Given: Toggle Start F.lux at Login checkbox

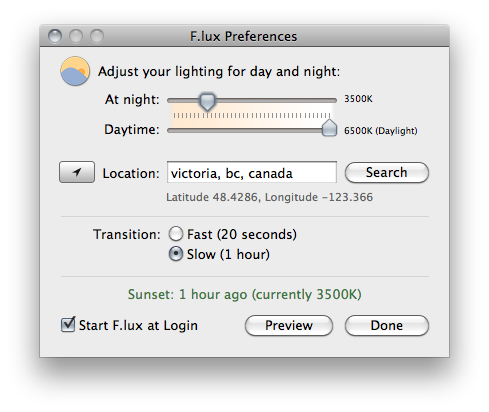Looking at the screenshot, I should click(x=68, y=325).
